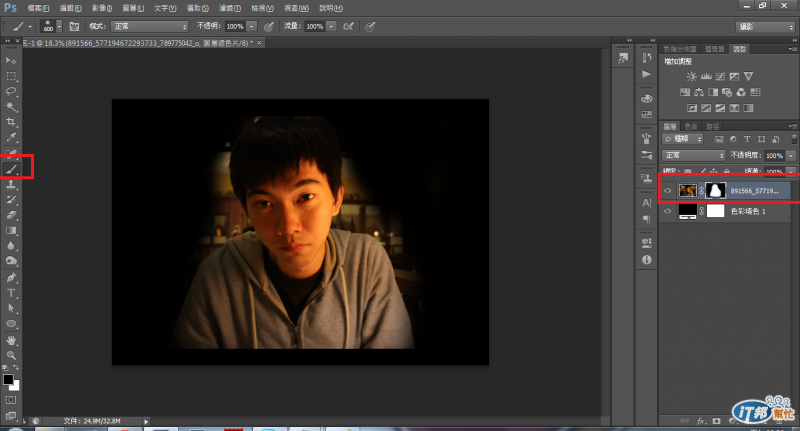Open the Character panel icon

(646, 202)
